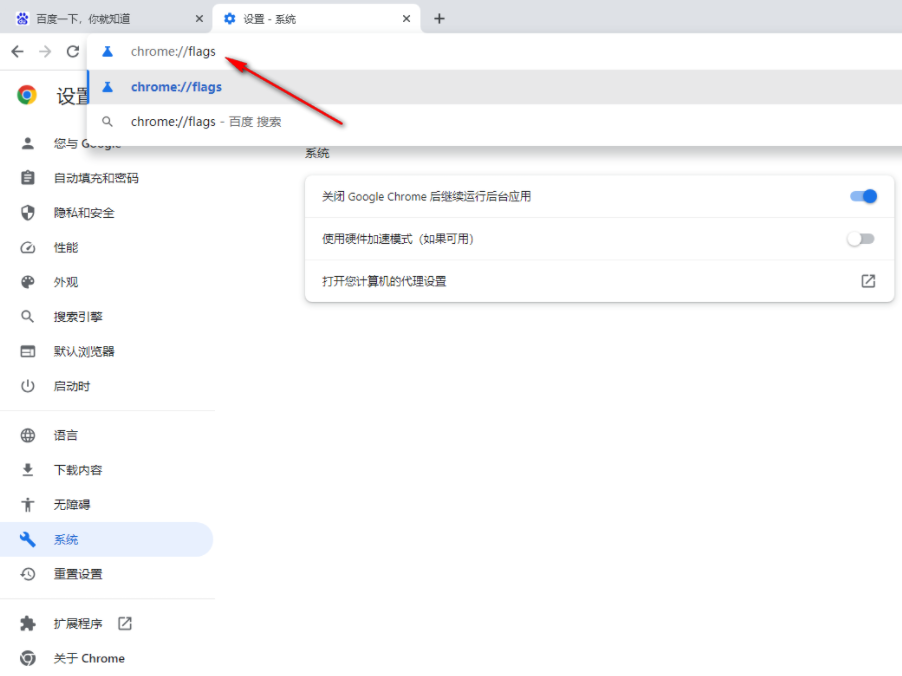Close the 百度一下 tab
This screenshot has height=676, width=902.
pos(199,19)
